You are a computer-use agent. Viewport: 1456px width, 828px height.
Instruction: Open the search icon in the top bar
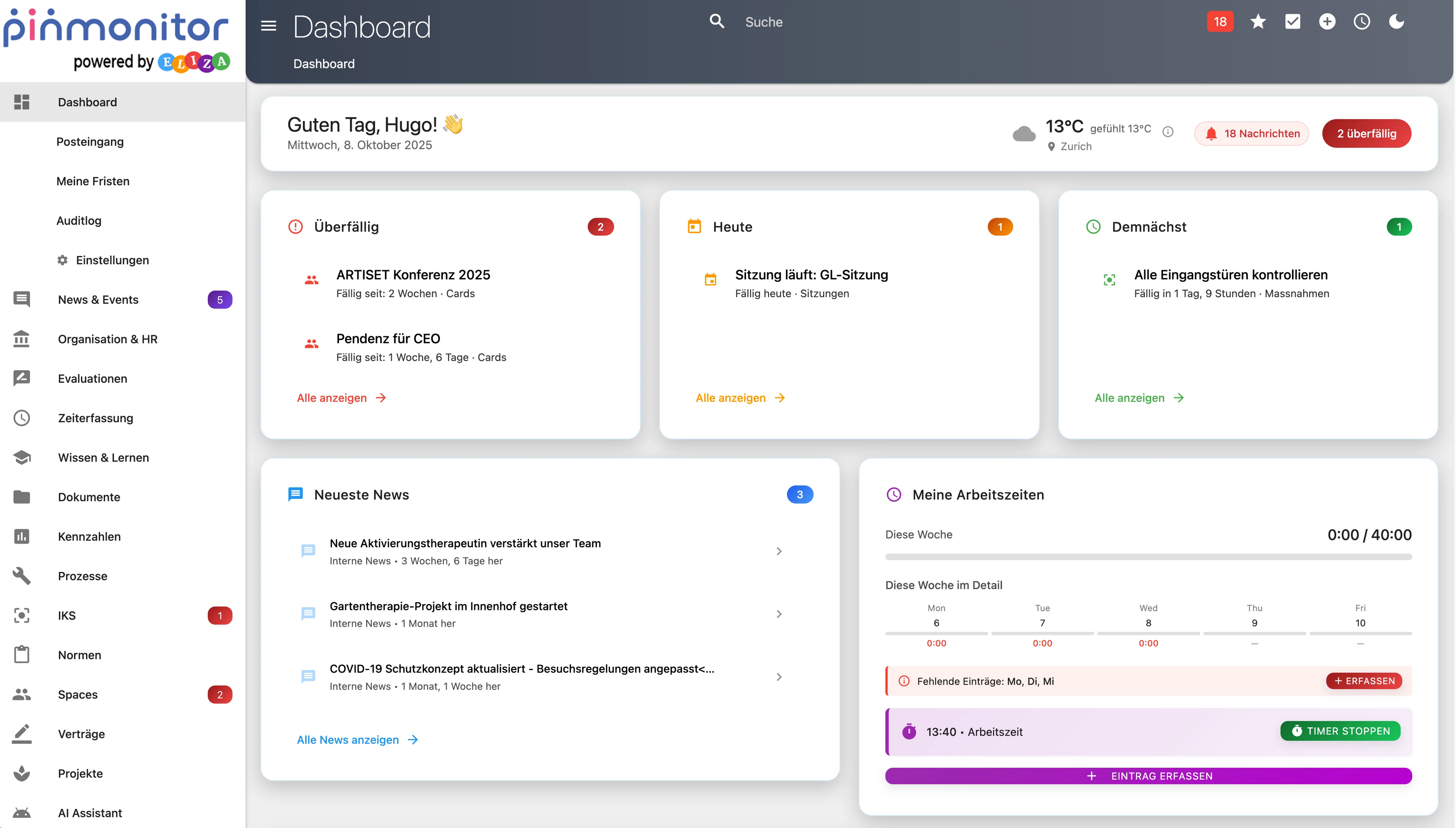(x=716, y=21)
